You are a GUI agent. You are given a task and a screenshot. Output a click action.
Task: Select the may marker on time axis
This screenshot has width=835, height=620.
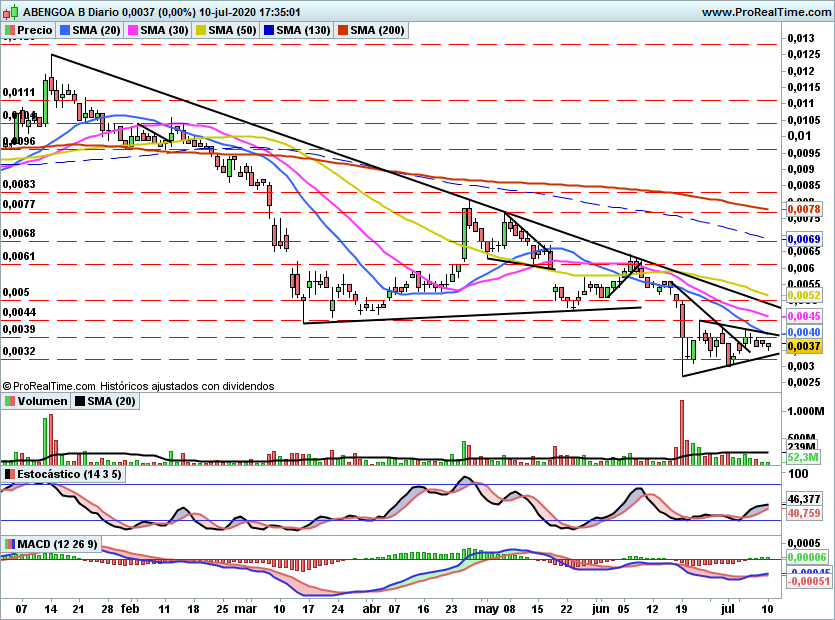pyautogui.click(x=486, y=609)
